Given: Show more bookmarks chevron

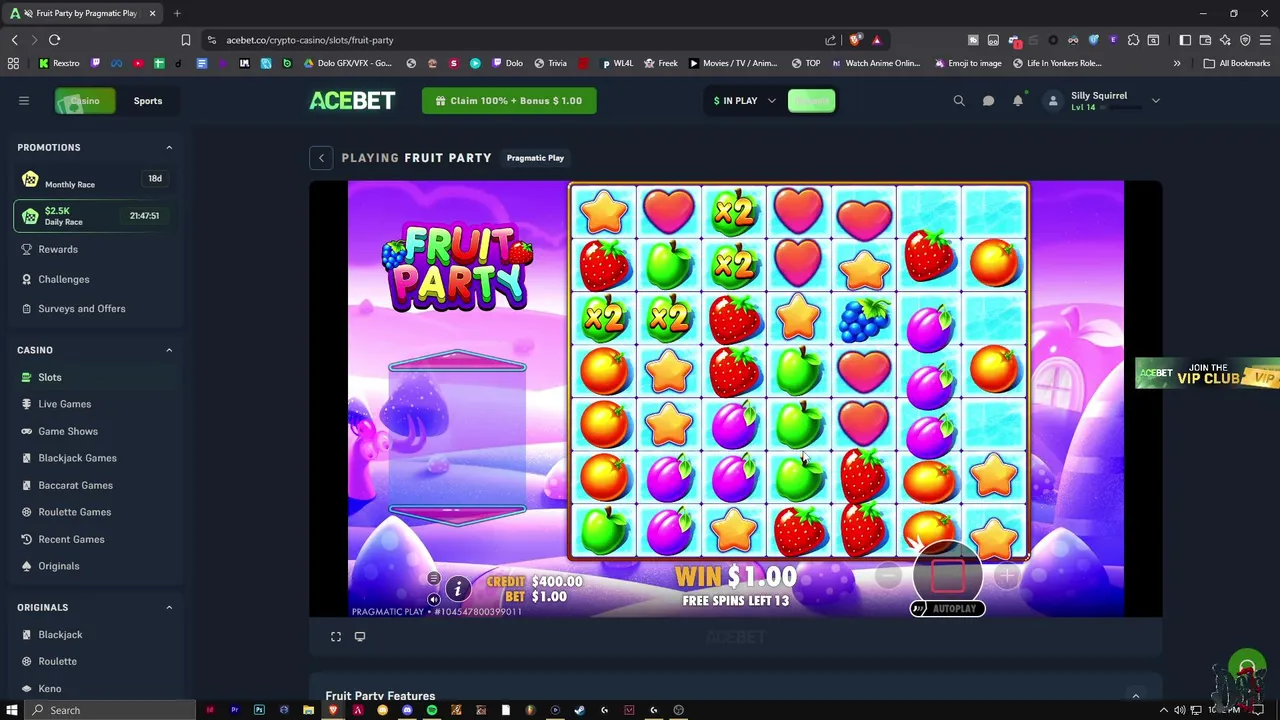Looking at the screenshot, I should pos(1177,63).
